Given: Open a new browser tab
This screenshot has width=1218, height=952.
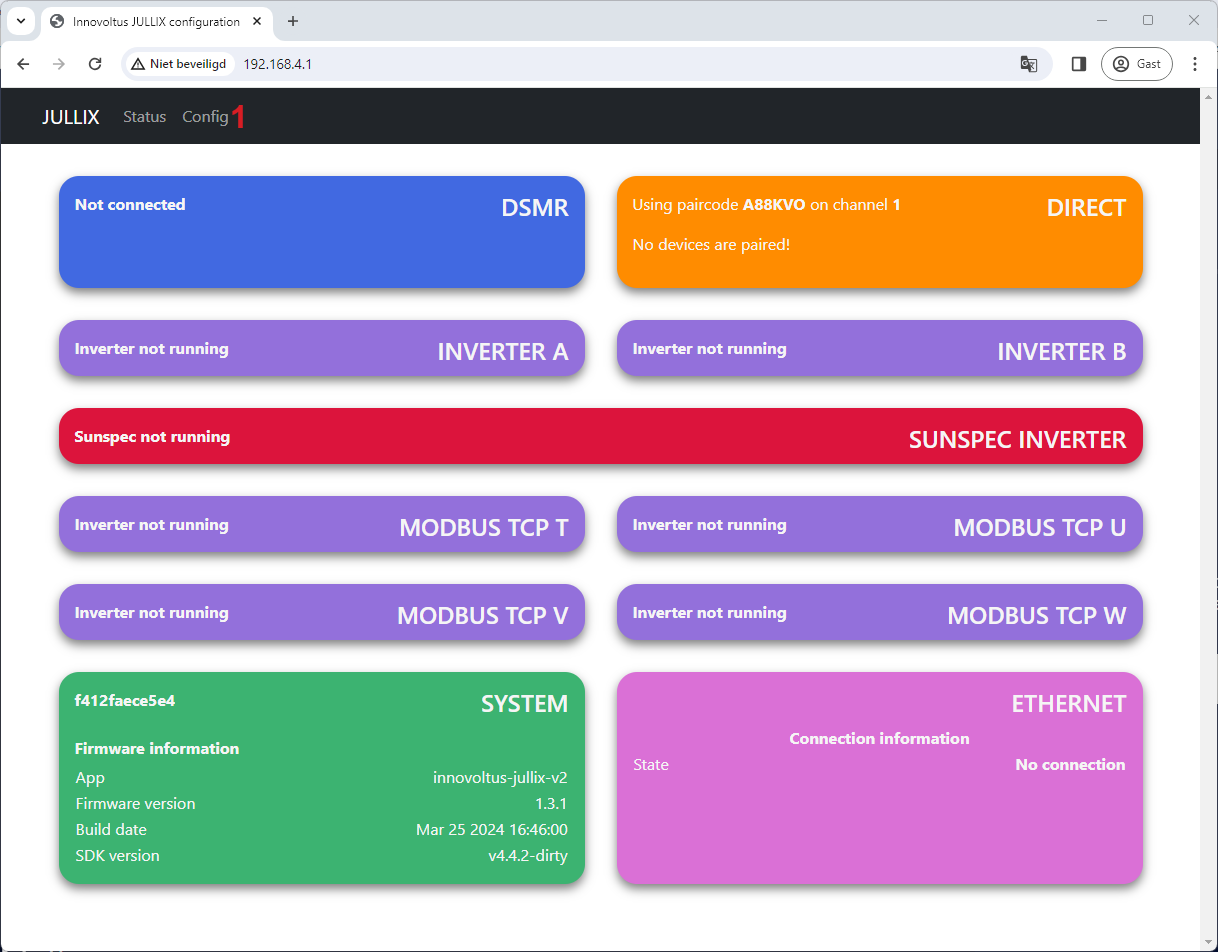Looking at the screenshot, I should (x=293, y=21).
